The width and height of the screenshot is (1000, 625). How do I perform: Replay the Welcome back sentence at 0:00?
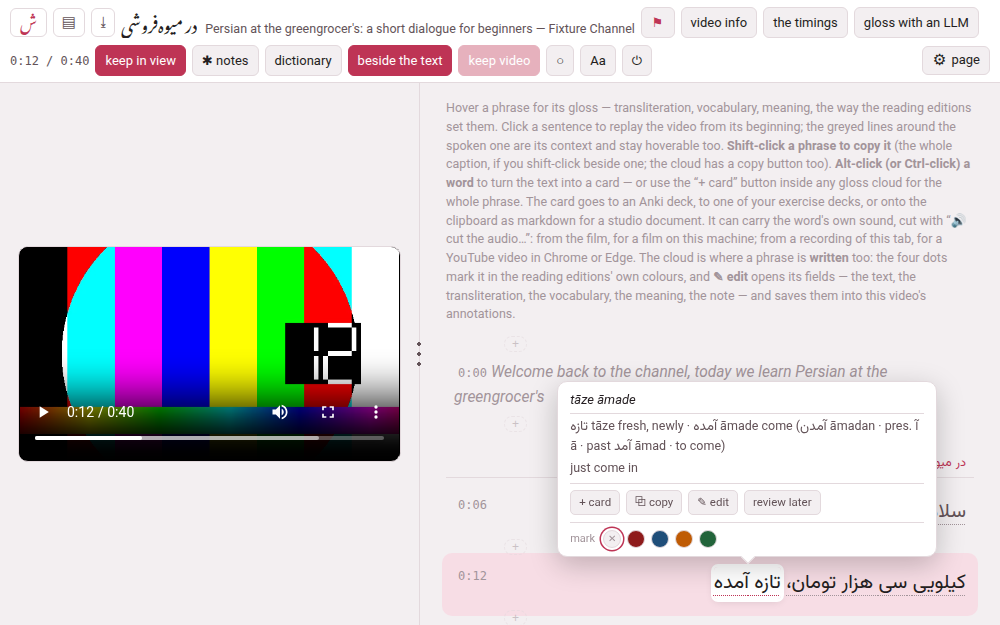coord(672,384)
